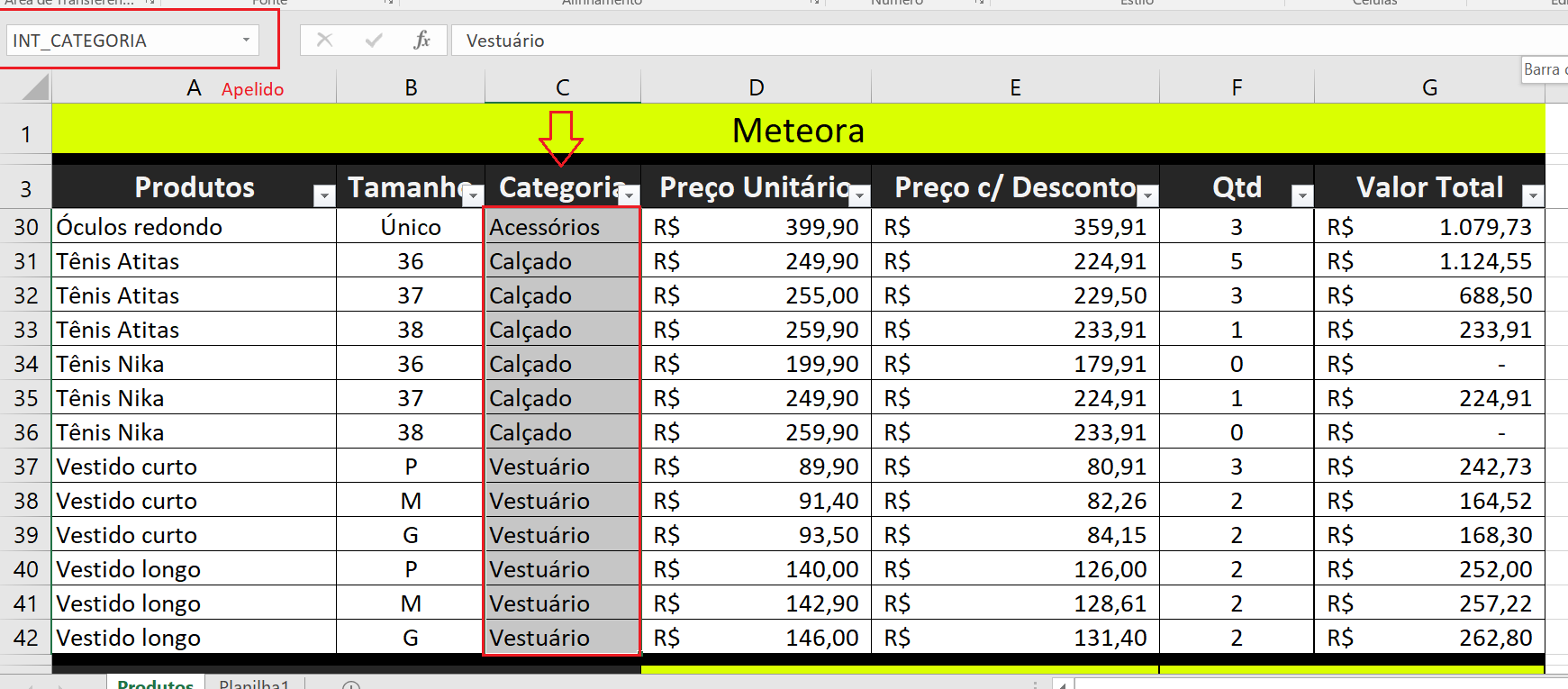This screenshot has width=1568, height=689.
Task: Select column A via its header
Action: click(194, 87)
